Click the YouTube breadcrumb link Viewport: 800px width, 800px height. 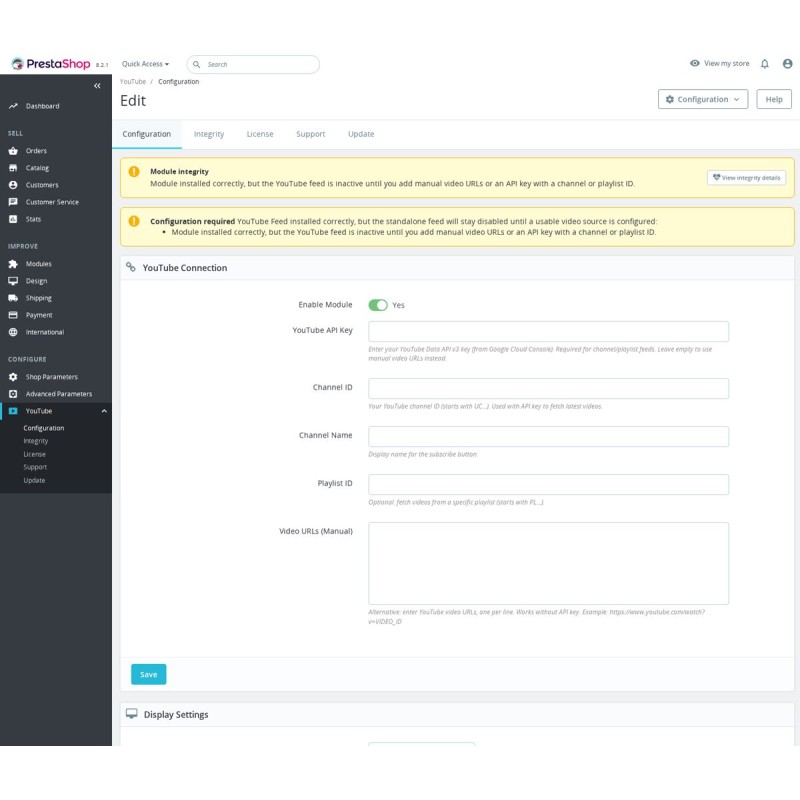(x=133, y=82)
